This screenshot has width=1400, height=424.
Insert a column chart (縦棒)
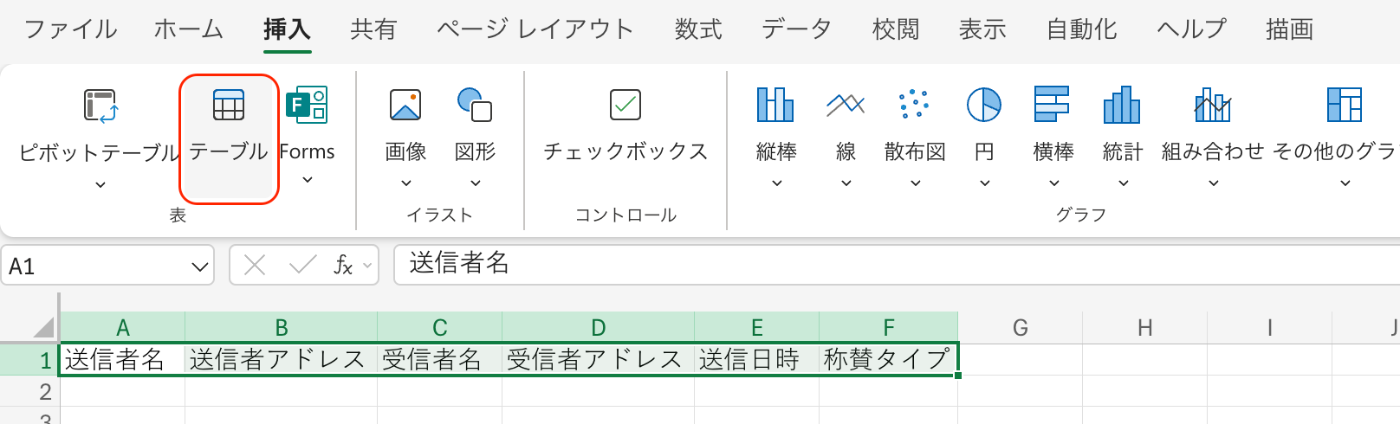776,105
